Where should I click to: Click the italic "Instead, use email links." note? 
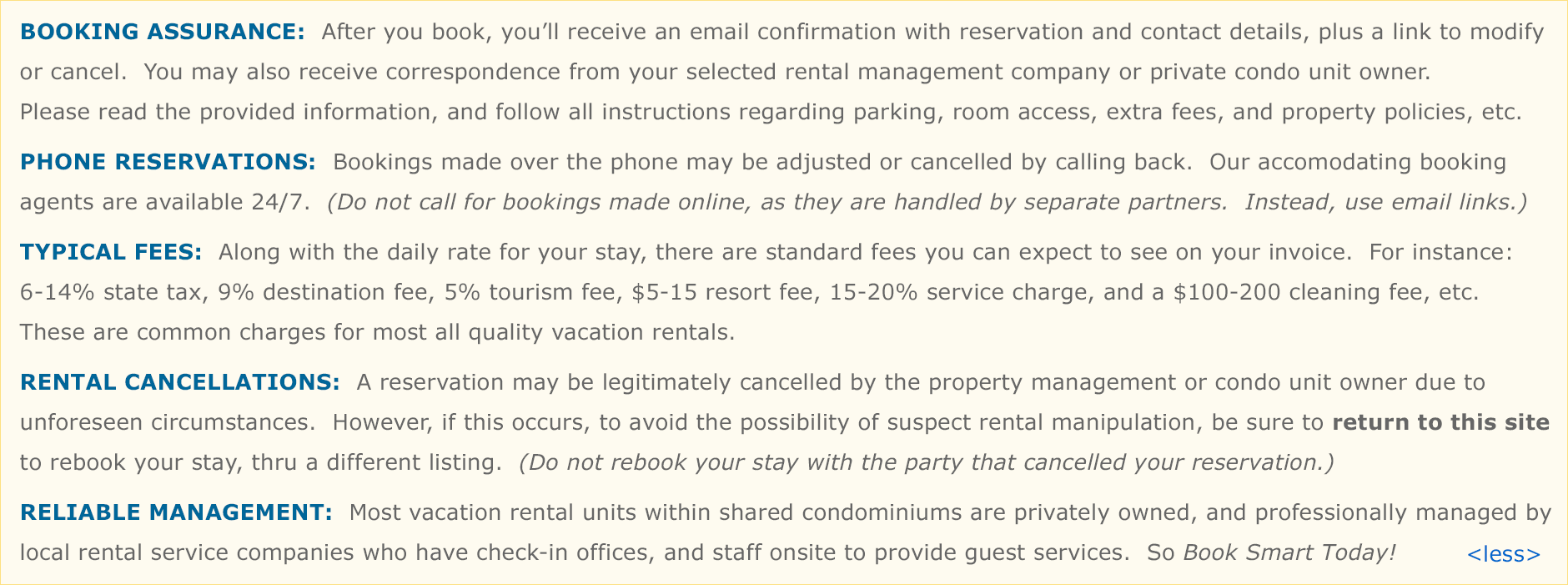coord(1385,202)
